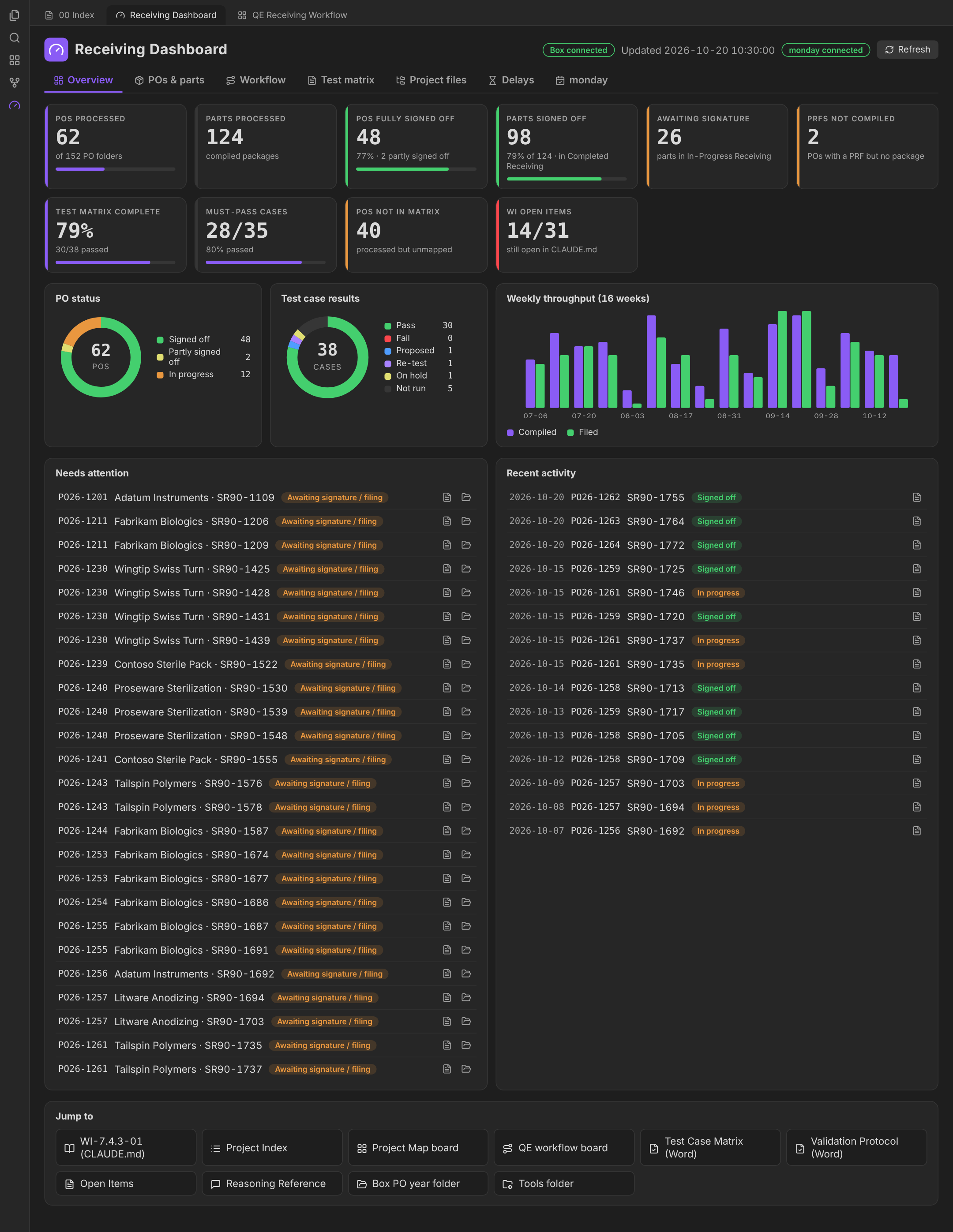
Task: Open folder icon for SR90-1425 row
Action: pos(466,569)
